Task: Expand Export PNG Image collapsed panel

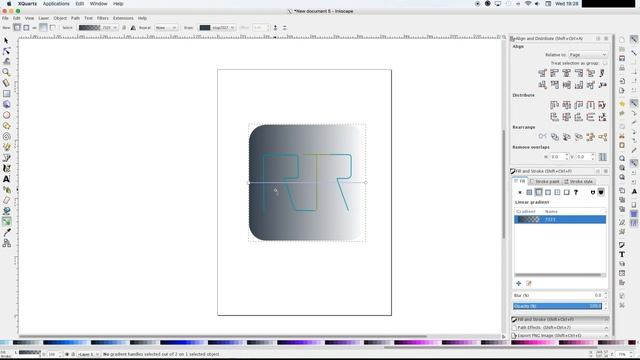Action: point(560,336)
